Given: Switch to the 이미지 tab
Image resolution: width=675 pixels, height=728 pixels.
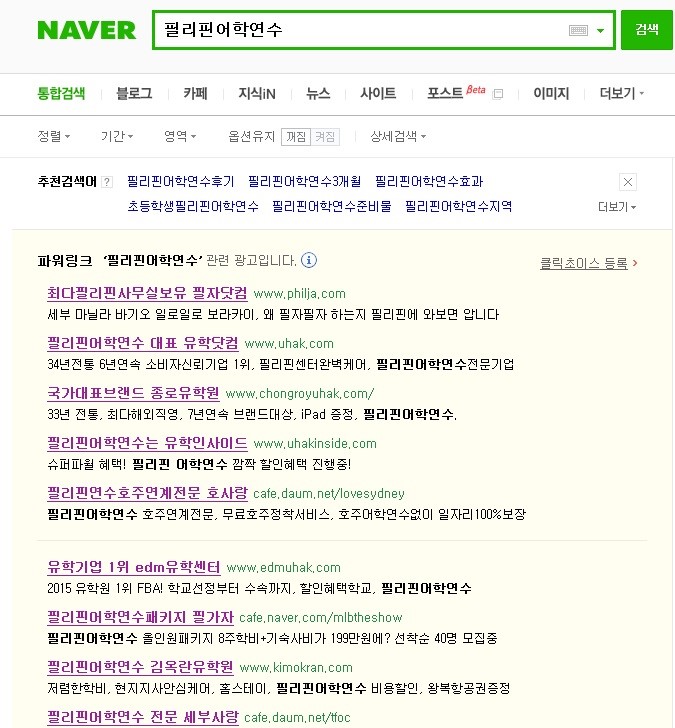Looking at the screenshot, I should coord(551,93).
